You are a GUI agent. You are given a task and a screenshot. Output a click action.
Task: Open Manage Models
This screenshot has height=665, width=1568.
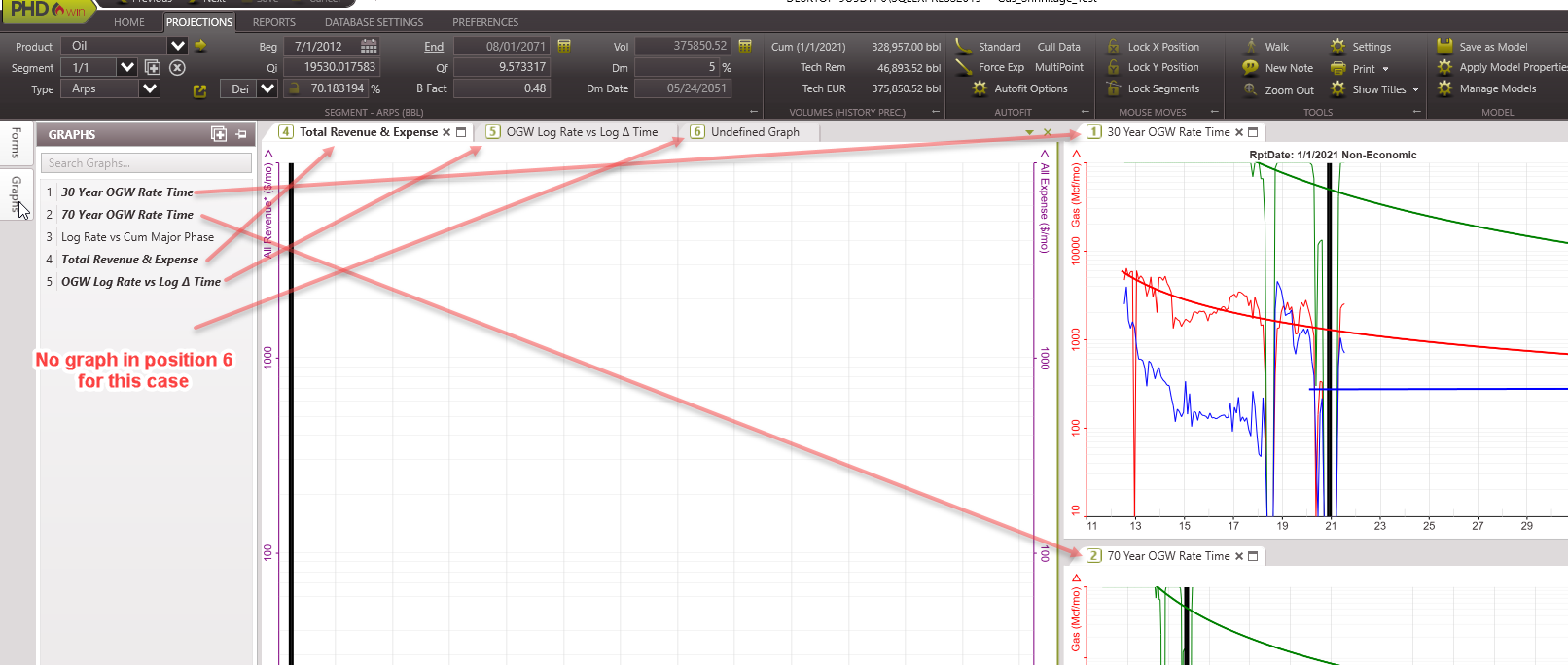[1486, 88]
